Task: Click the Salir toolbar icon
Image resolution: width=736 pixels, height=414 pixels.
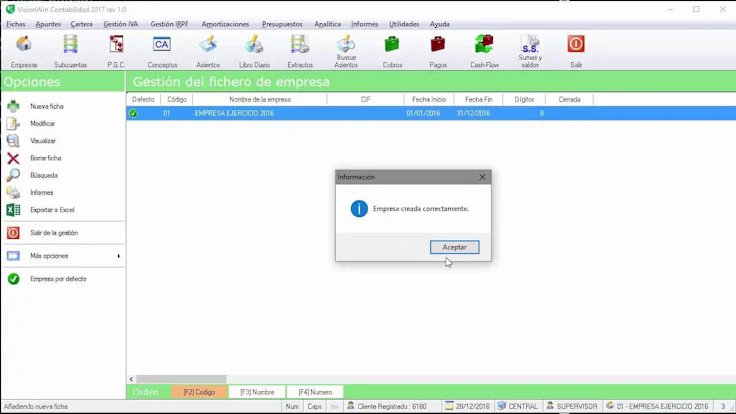Action: [576, 51]
